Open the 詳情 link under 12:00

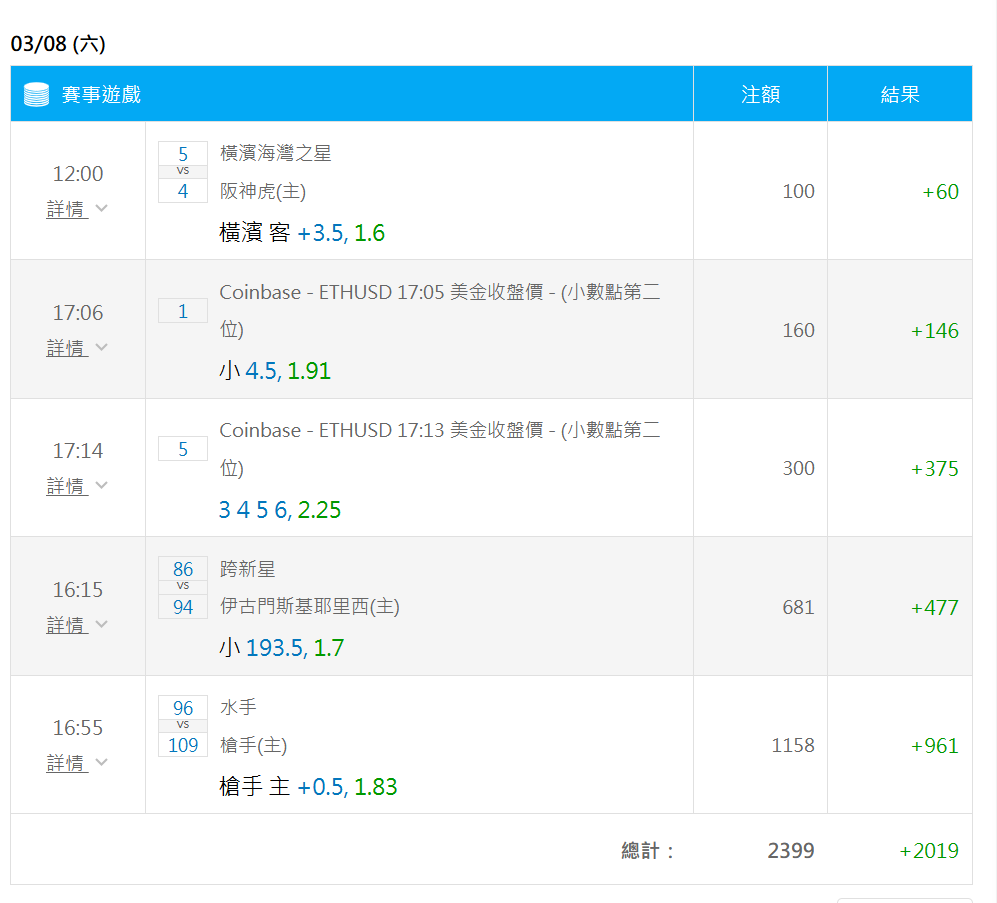pyautogui.click(x=66, y=209)
